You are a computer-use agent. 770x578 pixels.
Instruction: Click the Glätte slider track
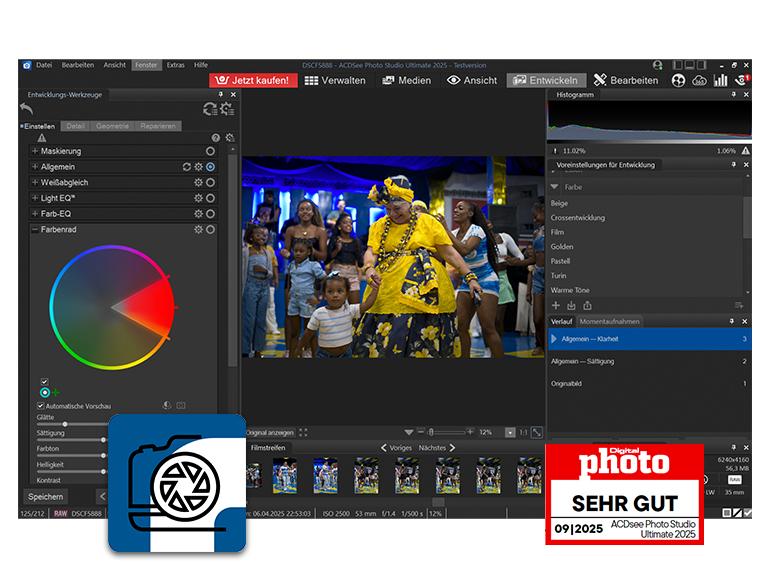[x=72, y=424]
